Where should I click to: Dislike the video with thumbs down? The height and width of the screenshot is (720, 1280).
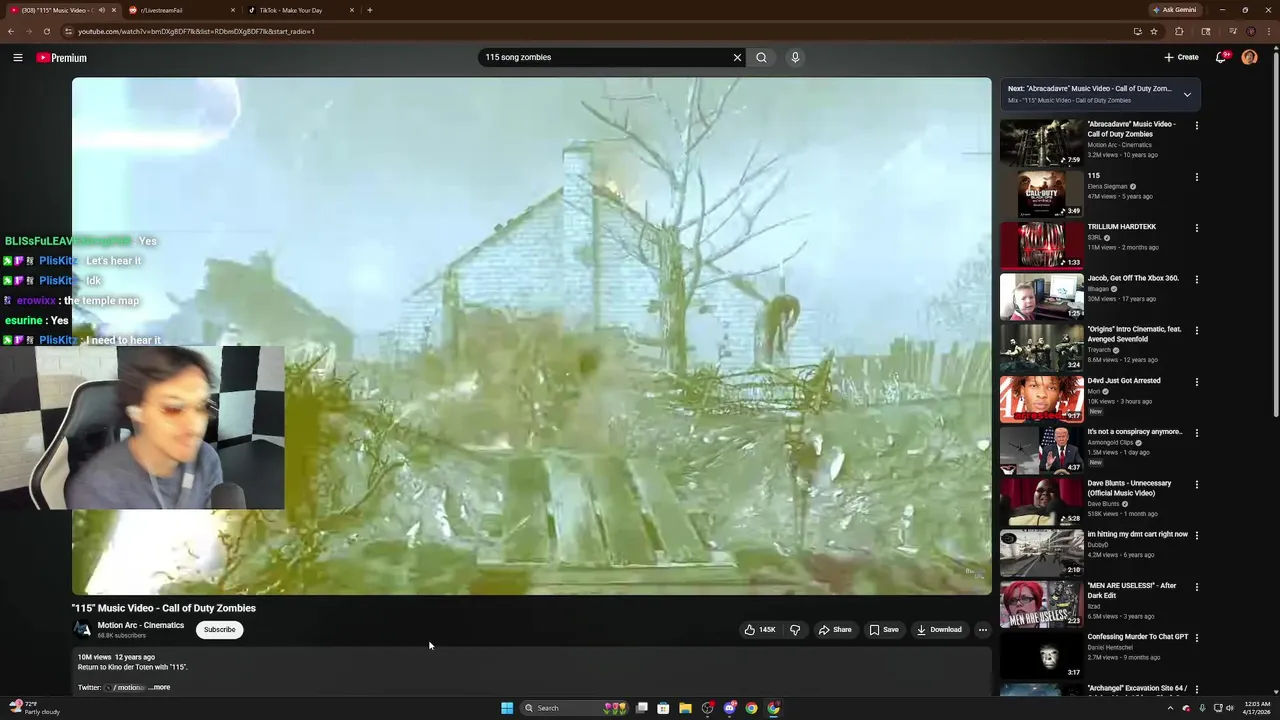click(795, 630)
